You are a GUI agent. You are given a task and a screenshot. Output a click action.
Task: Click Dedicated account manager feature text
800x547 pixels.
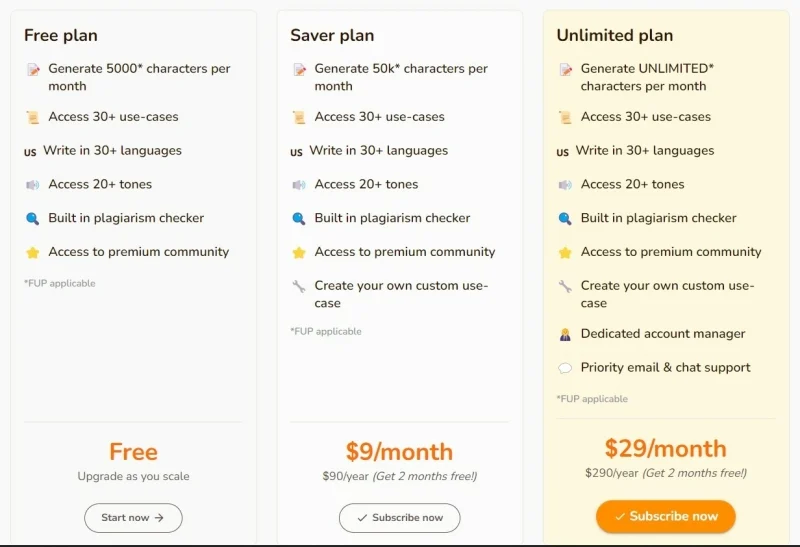click(662, 334)
